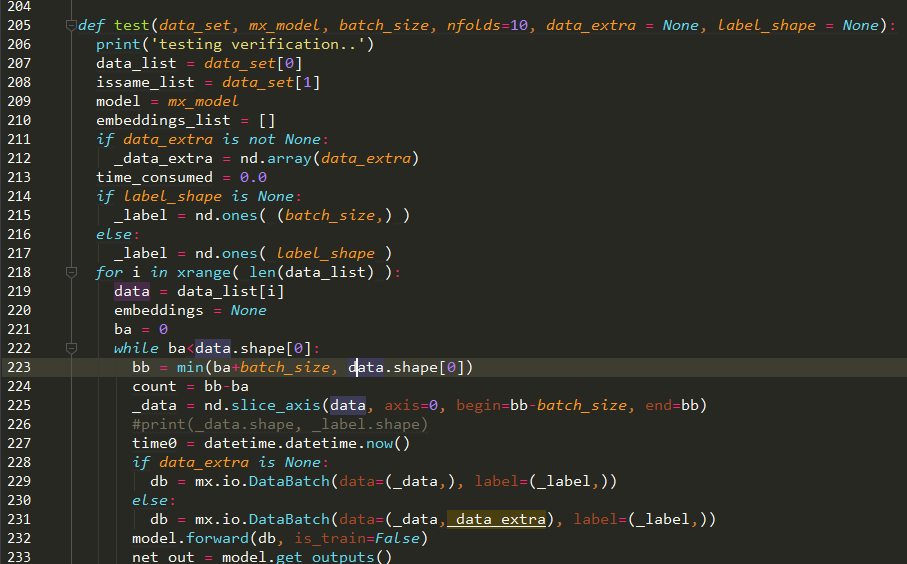
Task: Click batch_size inside nd.ones on line 215
Action: click(330, 215)
